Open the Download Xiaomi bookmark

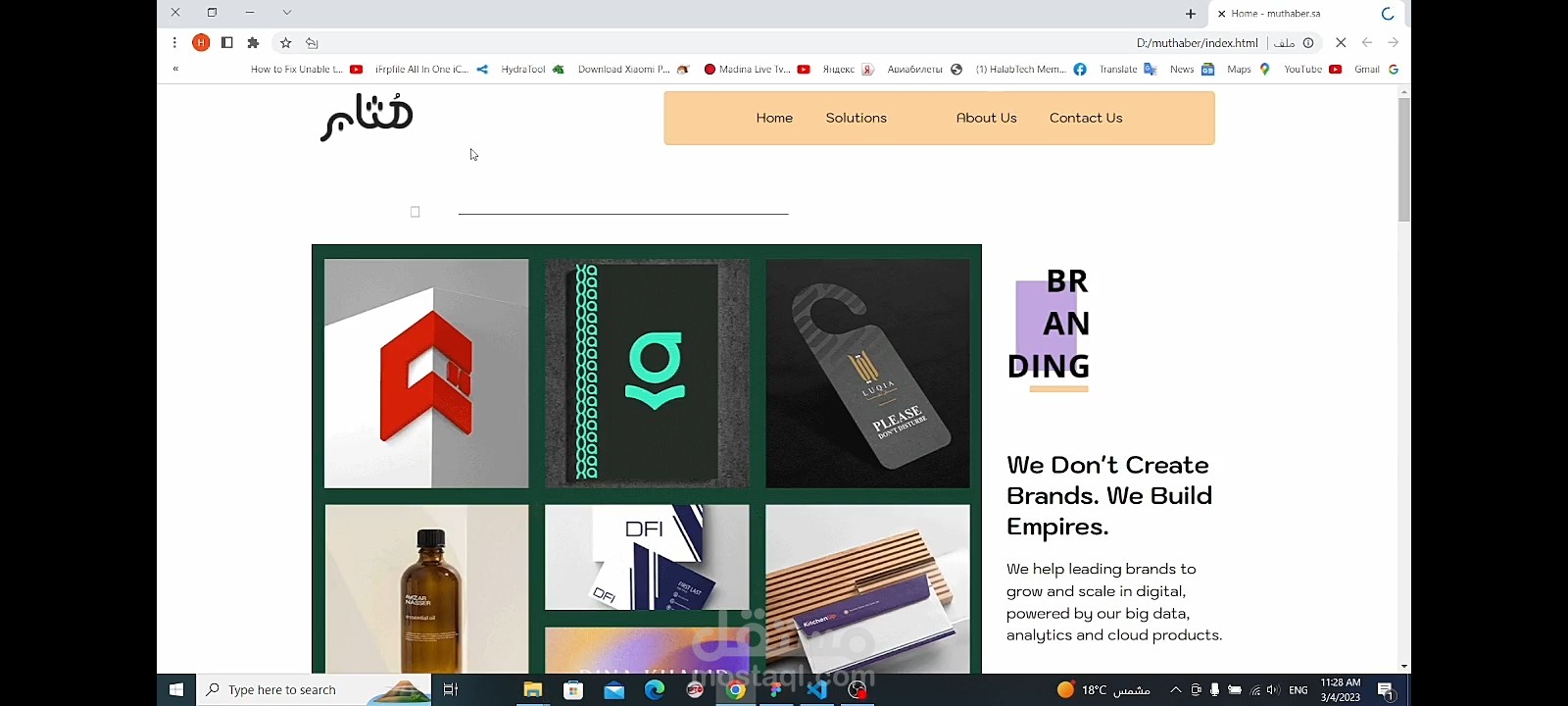633,69
